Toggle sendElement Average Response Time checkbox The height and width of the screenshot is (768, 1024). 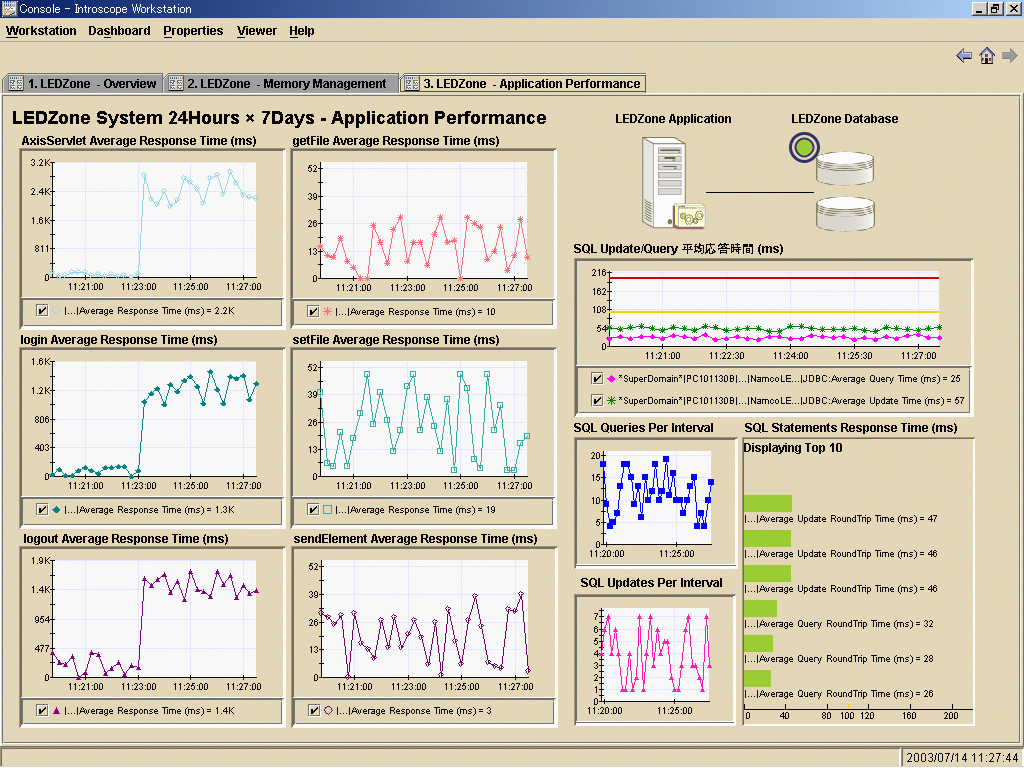tap(314, 711)
